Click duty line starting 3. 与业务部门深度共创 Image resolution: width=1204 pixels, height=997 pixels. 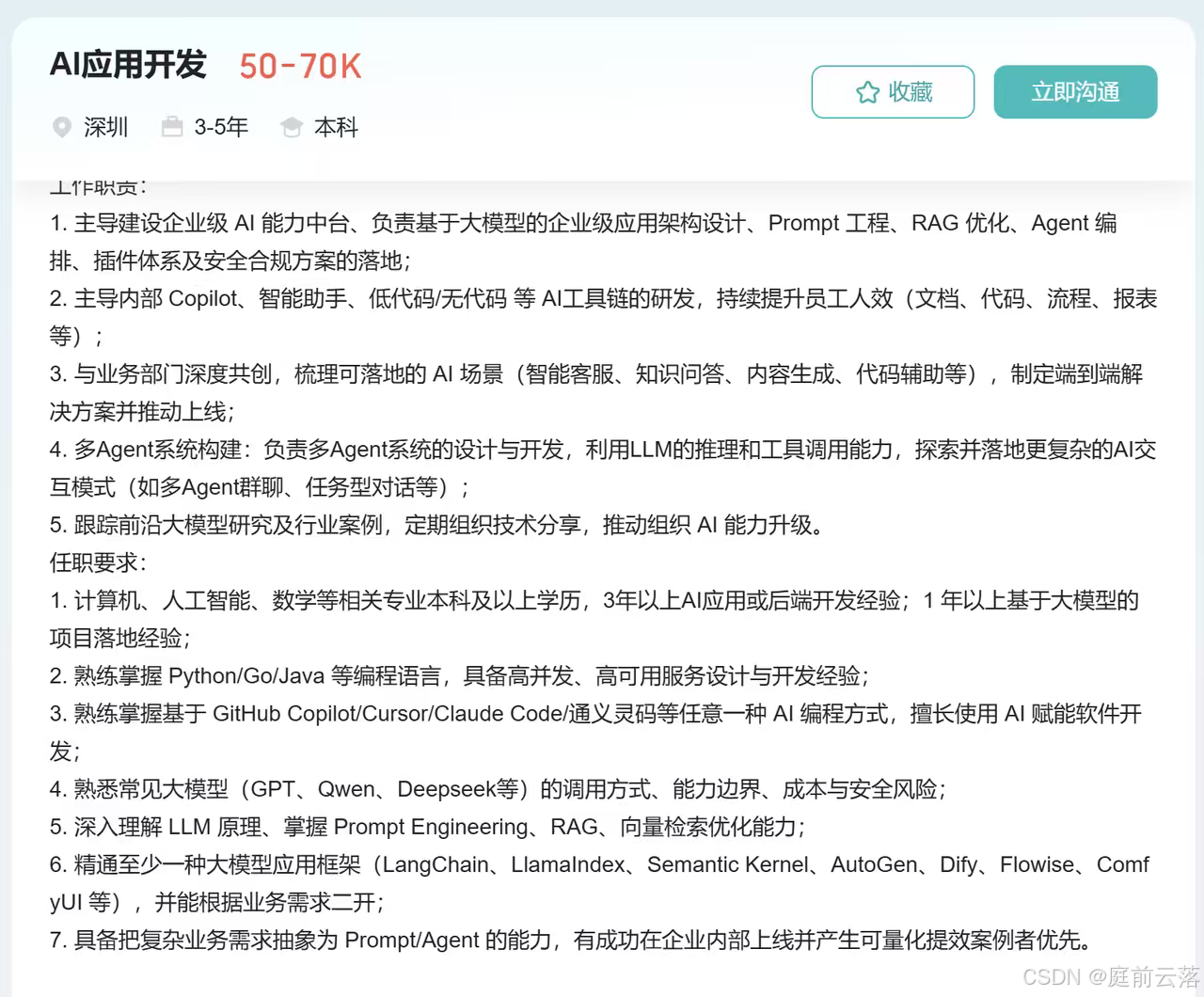click(x=596, y=373)
